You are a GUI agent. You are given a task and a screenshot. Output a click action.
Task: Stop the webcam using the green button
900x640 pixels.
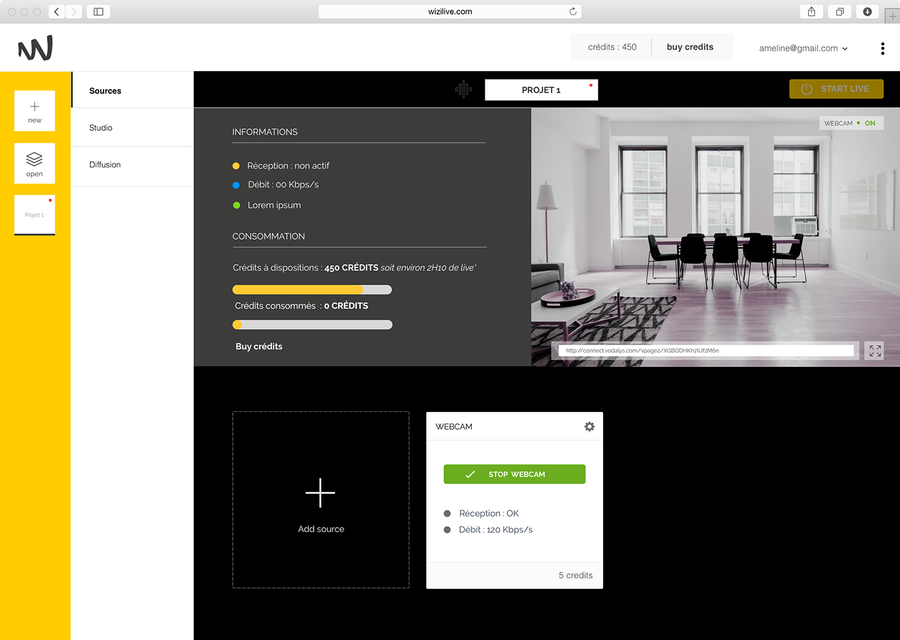[x=514, y=474]
